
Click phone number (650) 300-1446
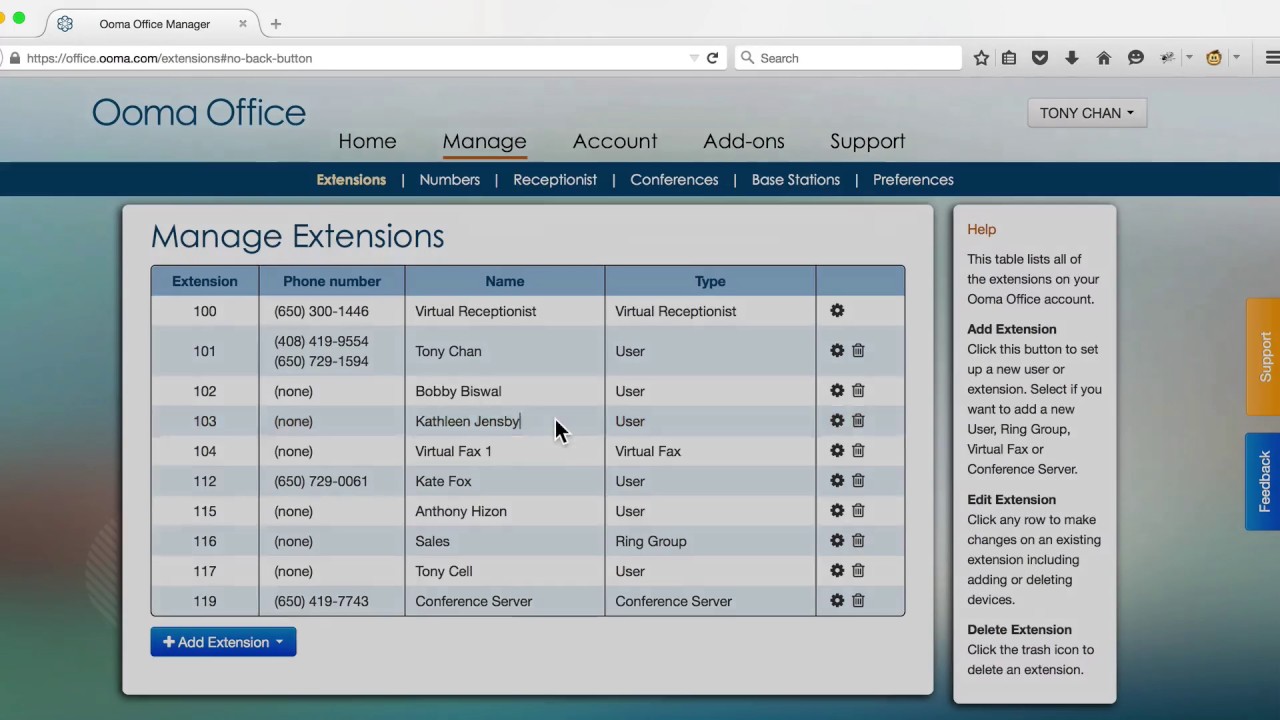point(321,311)
